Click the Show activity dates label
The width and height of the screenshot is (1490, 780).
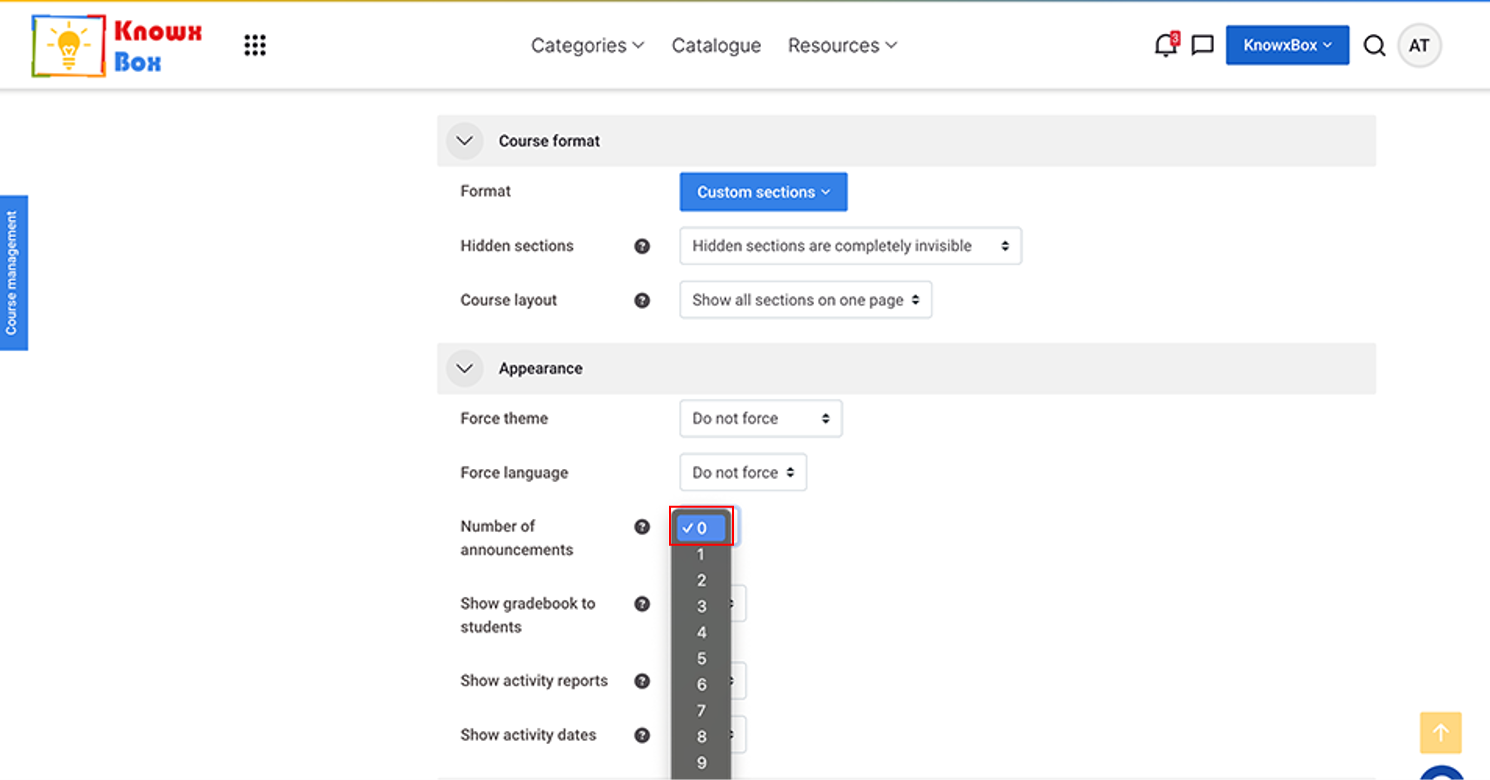click(x=528, y=735)
